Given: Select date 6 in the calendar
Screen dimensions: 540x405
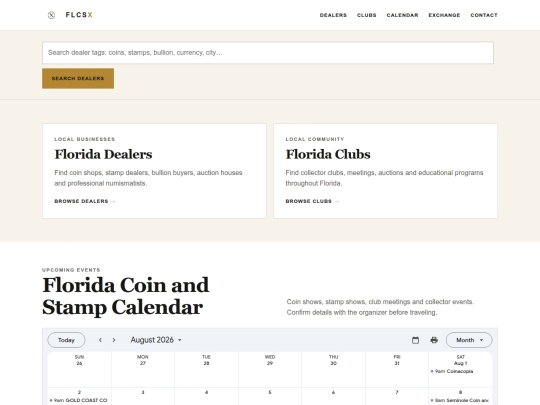Looking at the screenshot, I should click(333, 392).
